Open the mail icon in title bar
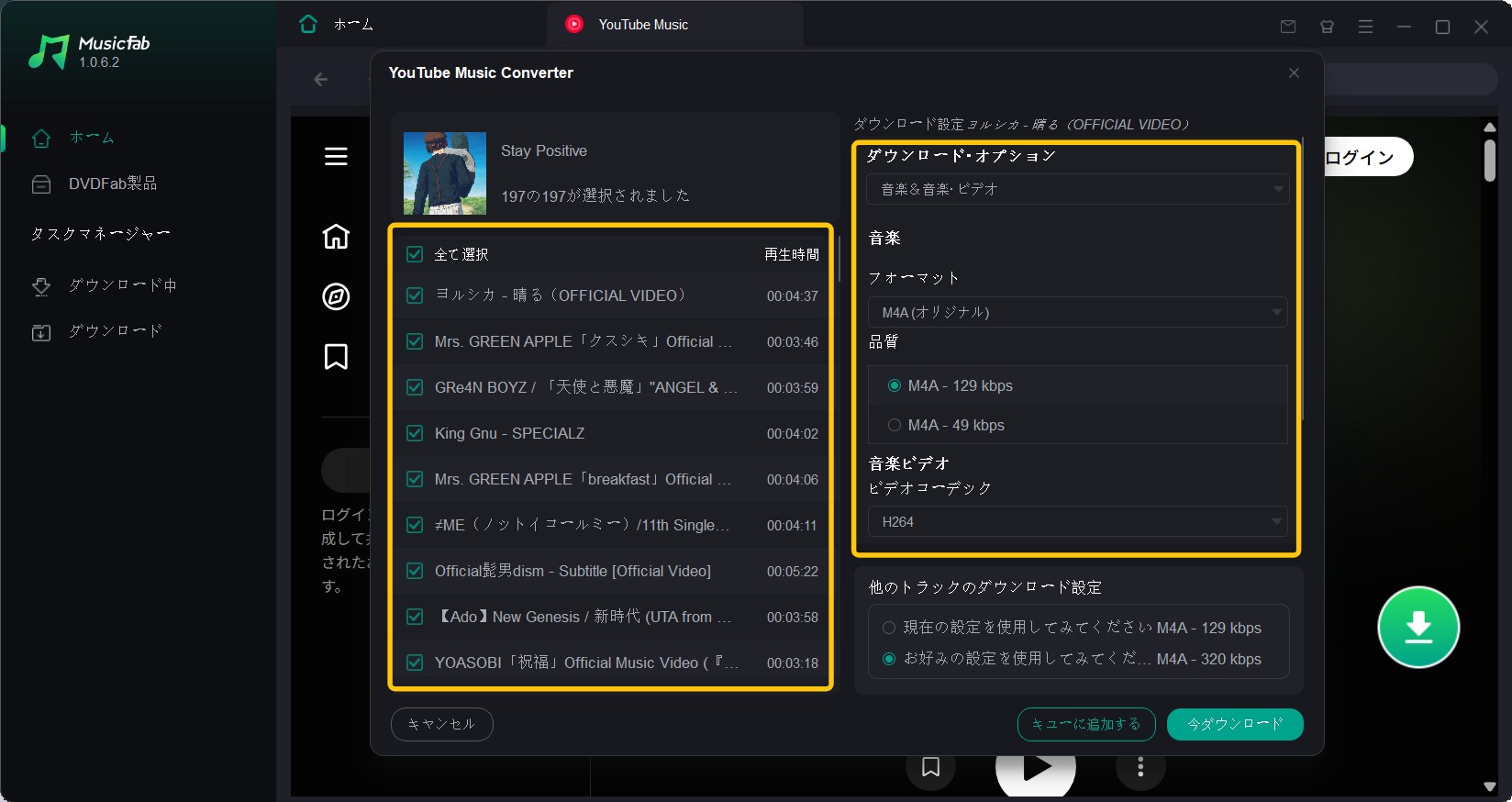 1288,27
